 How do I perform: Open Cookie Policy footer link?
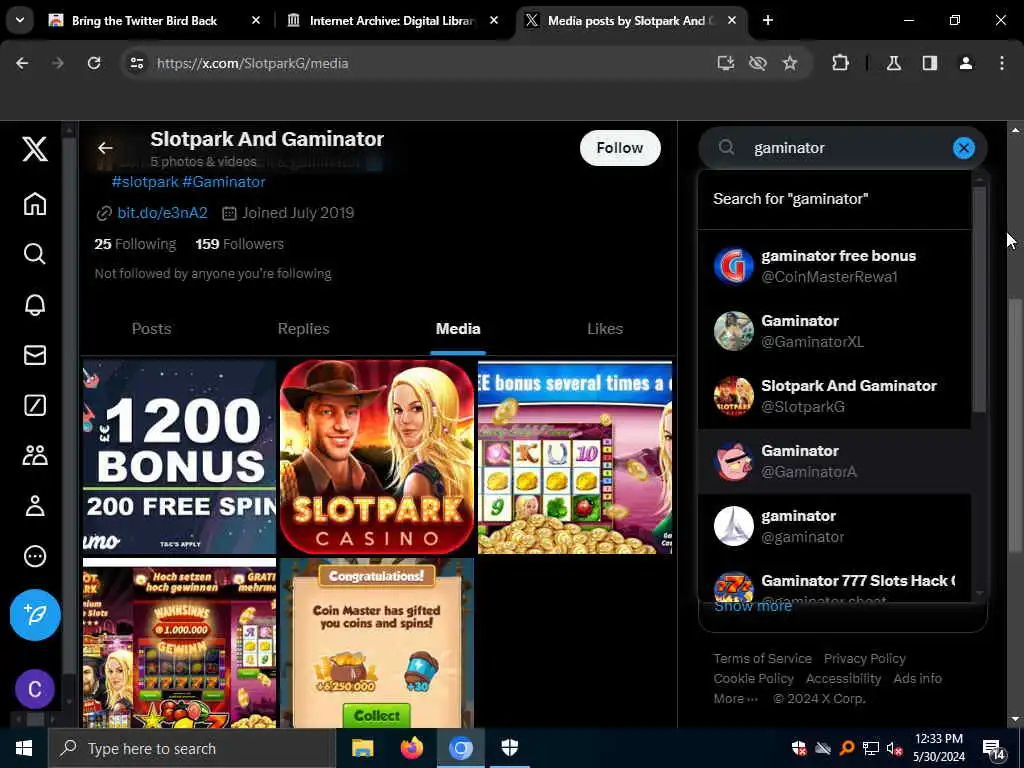(x=753, y=679)
